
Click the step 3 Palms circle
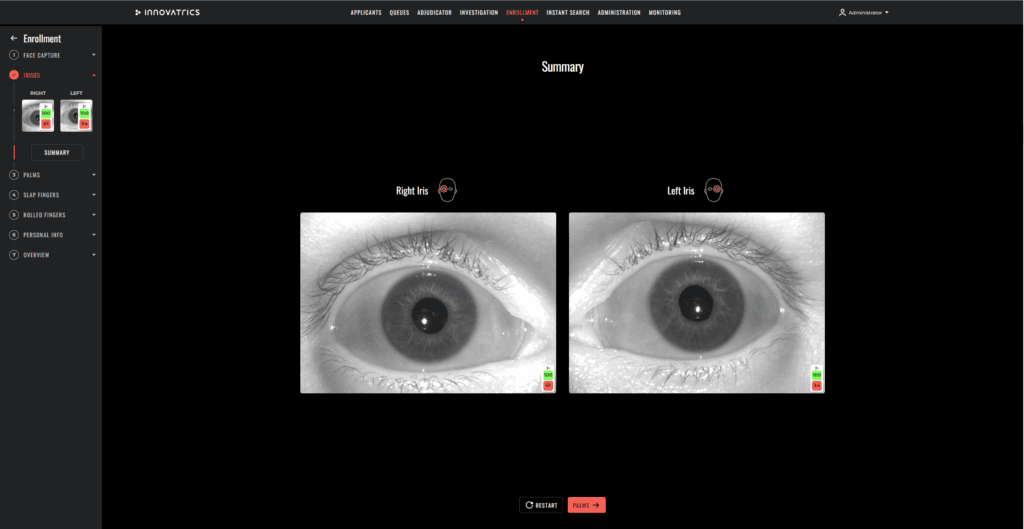14,175
